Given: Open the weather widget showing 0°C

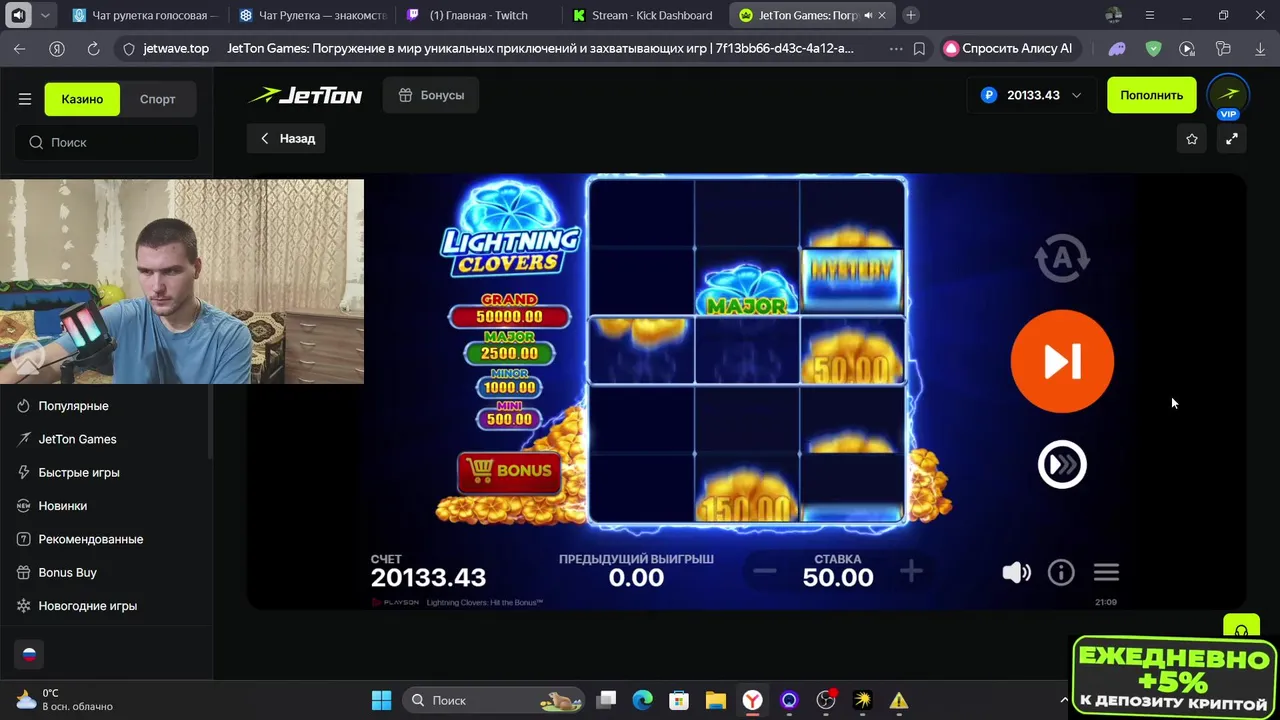Looking at the screenshot, I should (65, 700).
